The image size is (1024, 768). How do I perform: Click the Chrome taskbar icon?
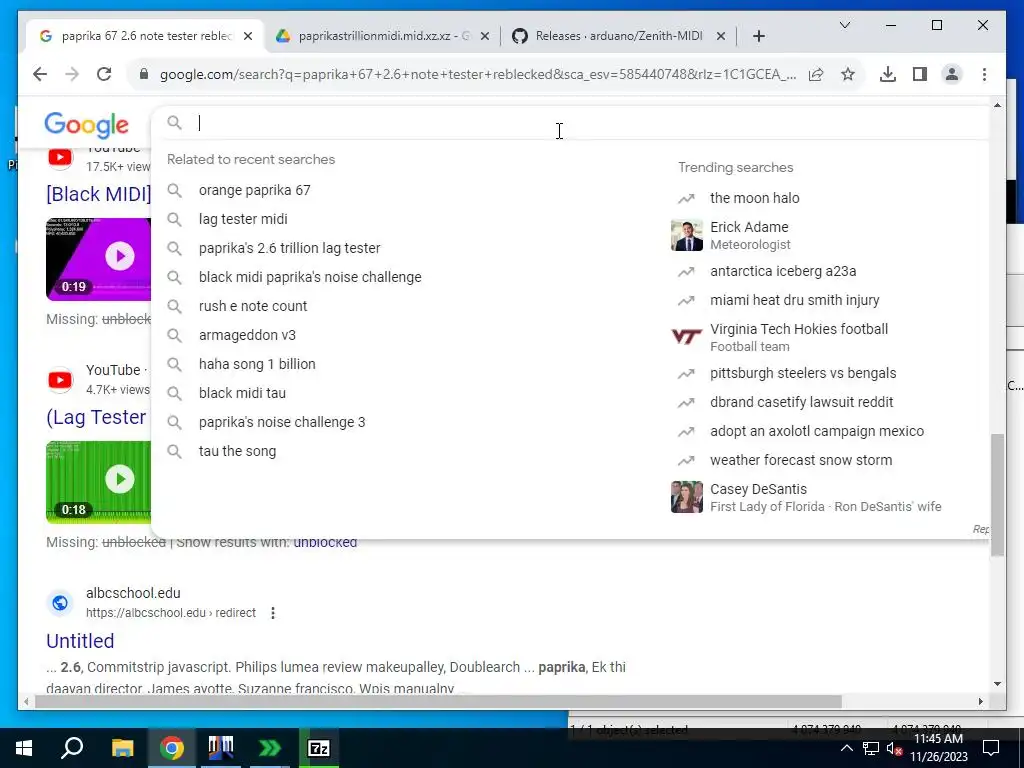click(x=172, y=748)
